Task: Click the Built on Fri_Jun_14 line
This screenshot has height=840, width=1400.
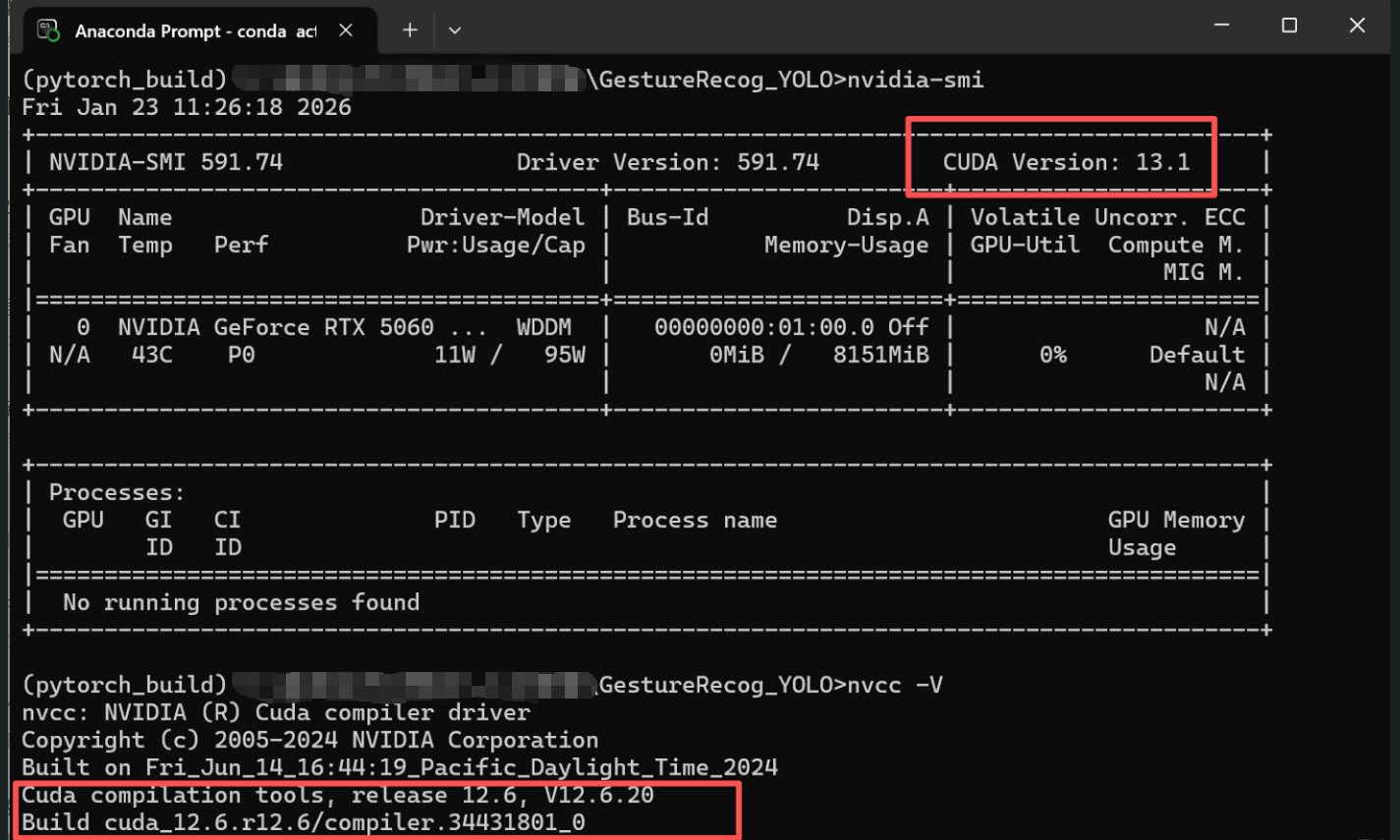Action: click(x=400, y=767)
